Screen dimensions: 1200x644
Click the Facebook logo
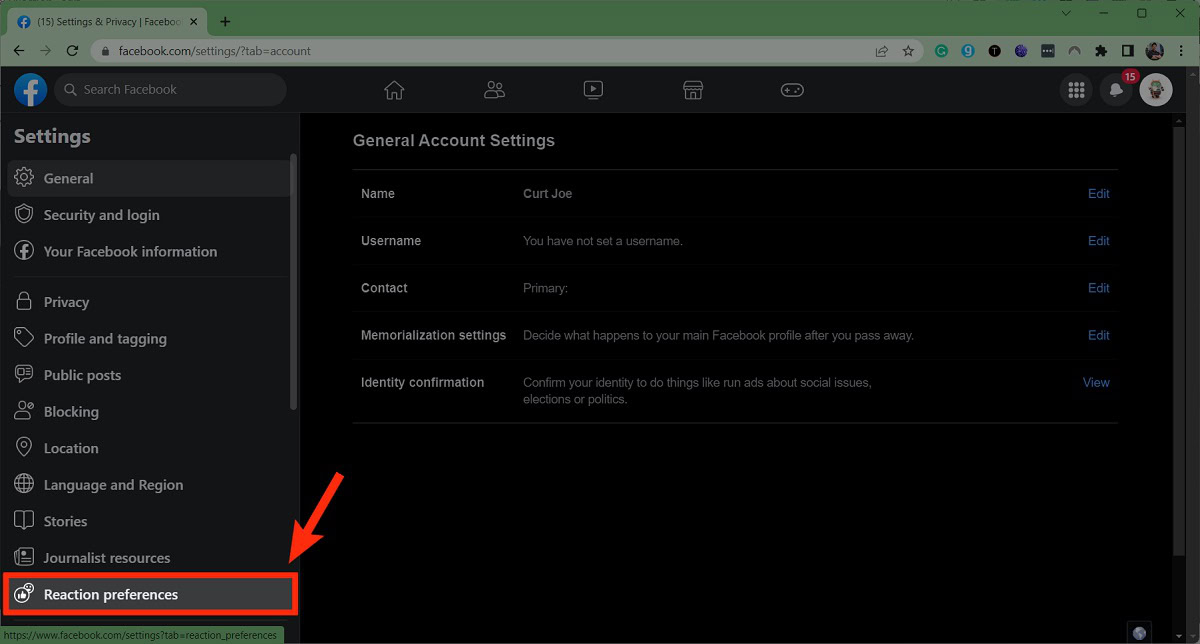pyautogui.click(x=30, y=90)
